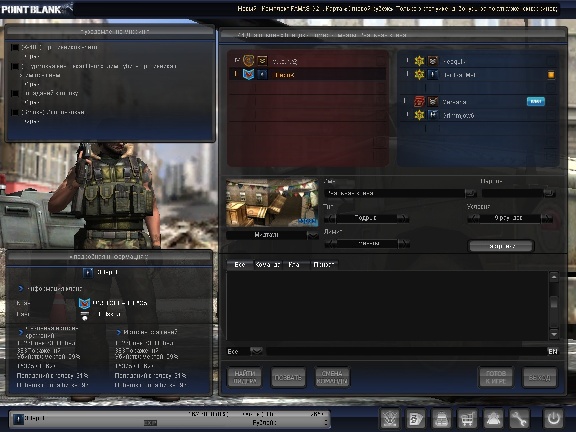
Task: Click small blue button on blue team row
Action: 536,101
